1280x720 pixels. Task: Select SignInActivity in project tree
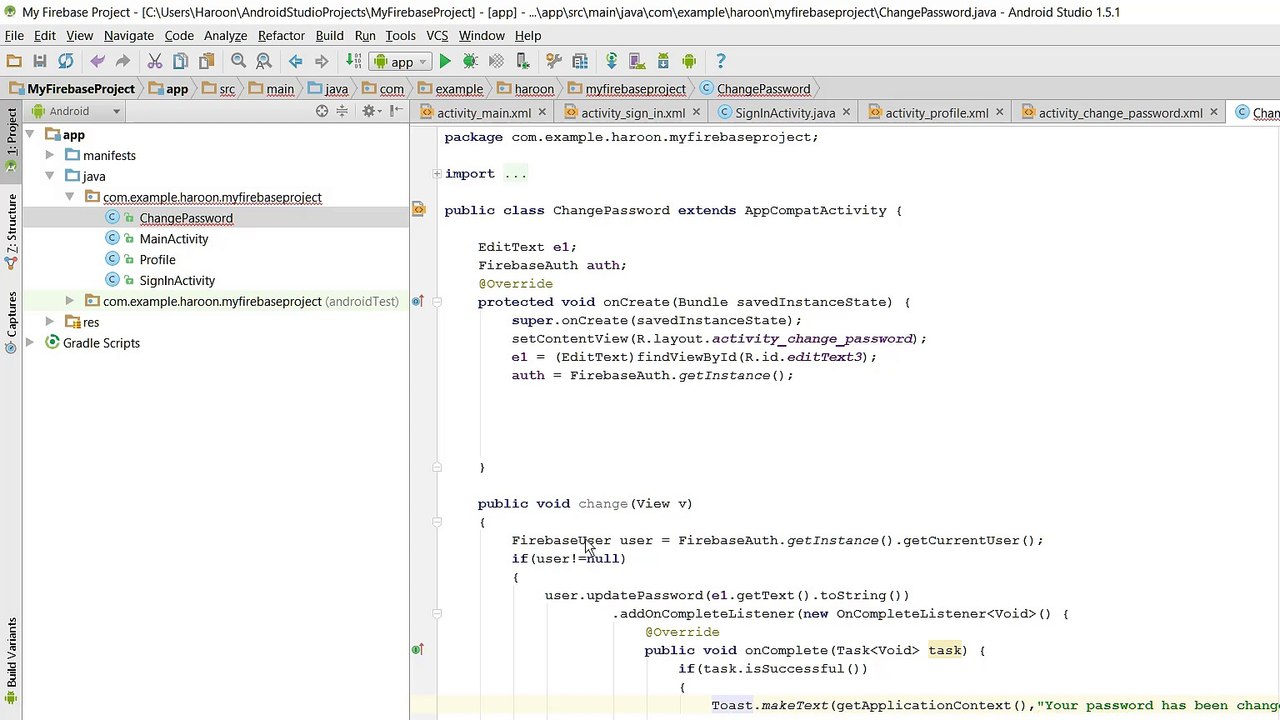pos(177,281)
